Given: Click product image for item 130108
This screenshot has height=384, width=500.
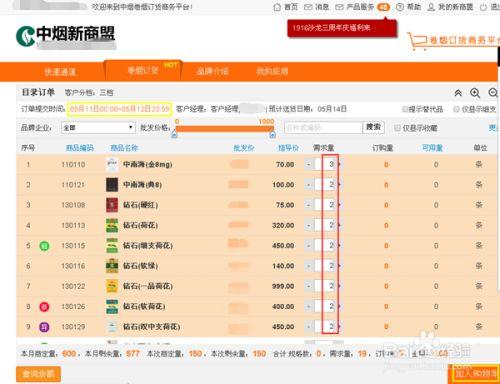Looking at the screenshot, I should coord(112,205).
